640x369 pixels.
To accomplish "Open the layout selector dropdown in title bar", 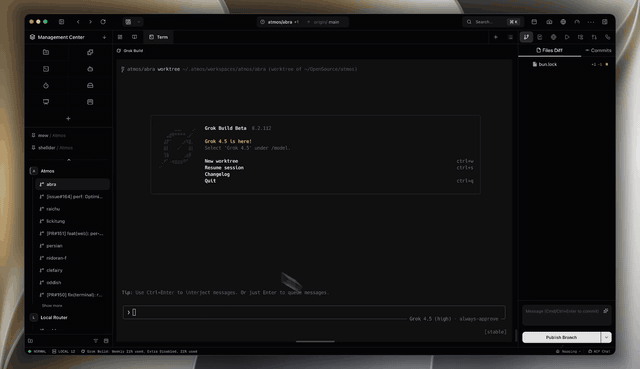I will click(133, 22).
